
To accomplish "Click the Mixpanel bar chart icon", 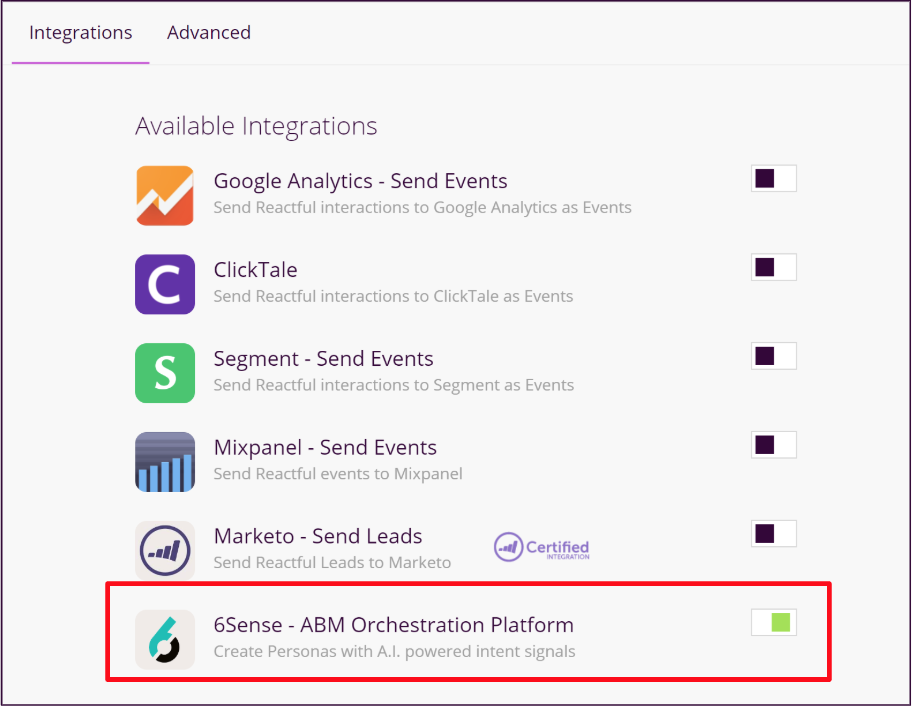I will [165, 462].
